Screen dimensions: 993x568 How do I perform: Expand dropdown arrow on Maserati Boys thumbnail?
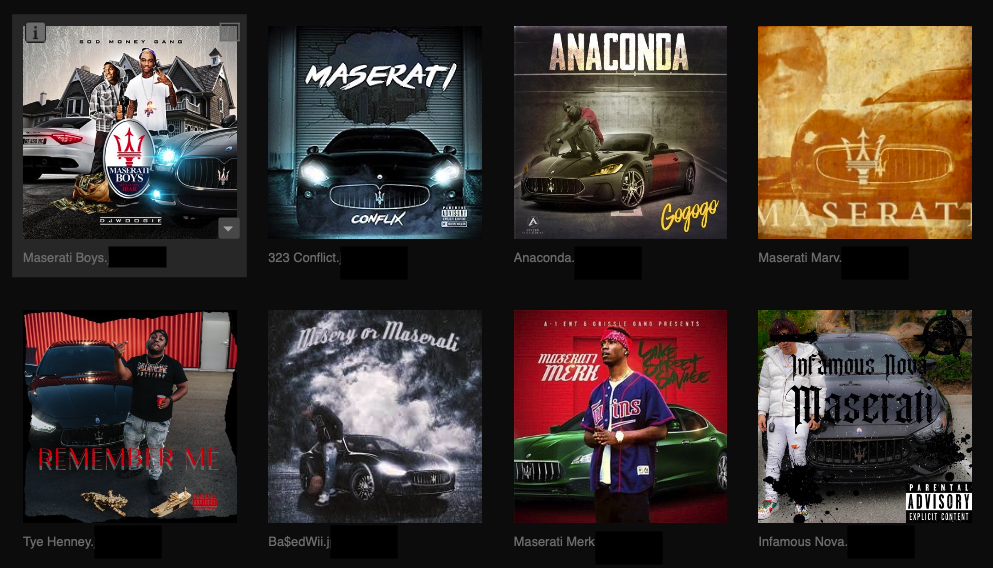click(x=229, y=228)
